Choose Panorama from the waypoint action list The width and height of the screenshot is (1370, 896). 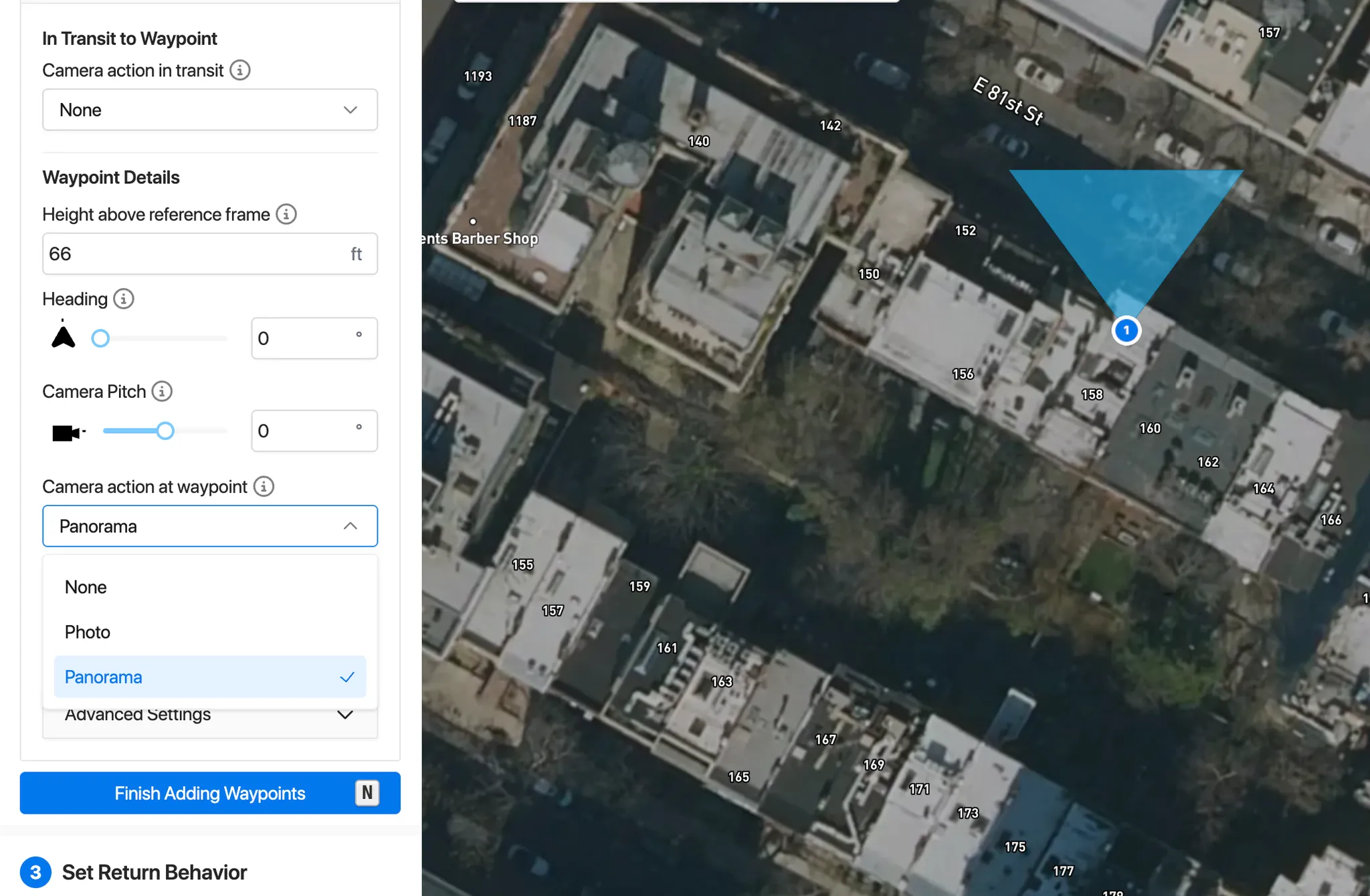click(x=210, y=677)
